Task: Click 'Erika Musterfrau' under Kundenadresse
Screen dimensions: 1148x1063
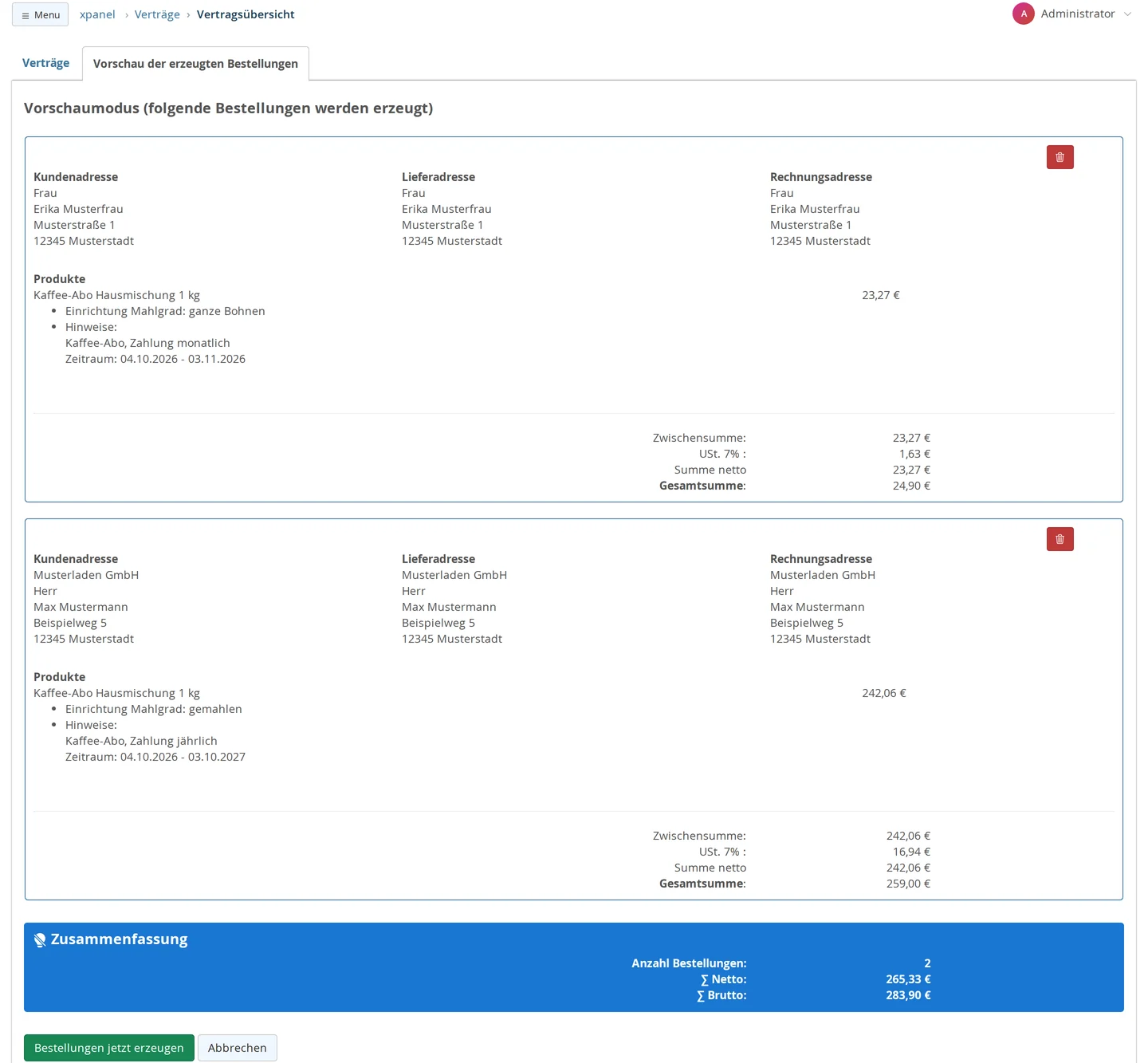Action: click(78, 209)
